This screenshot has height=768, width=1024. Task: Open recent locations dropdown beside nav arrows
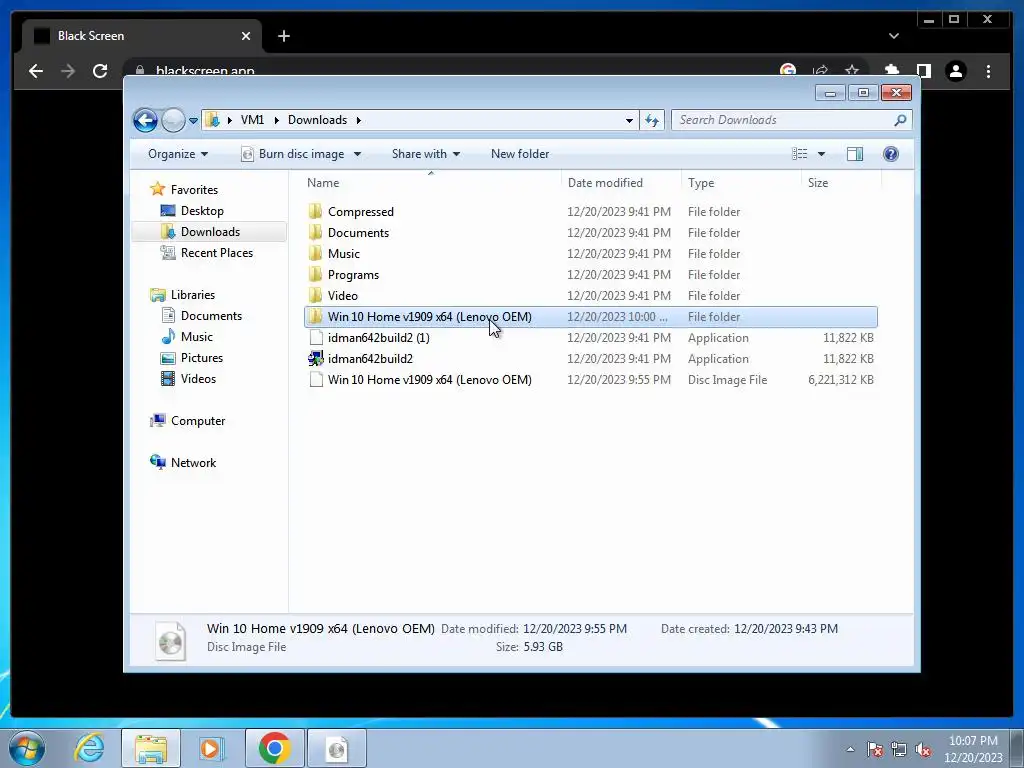click(x=193, y=121)
